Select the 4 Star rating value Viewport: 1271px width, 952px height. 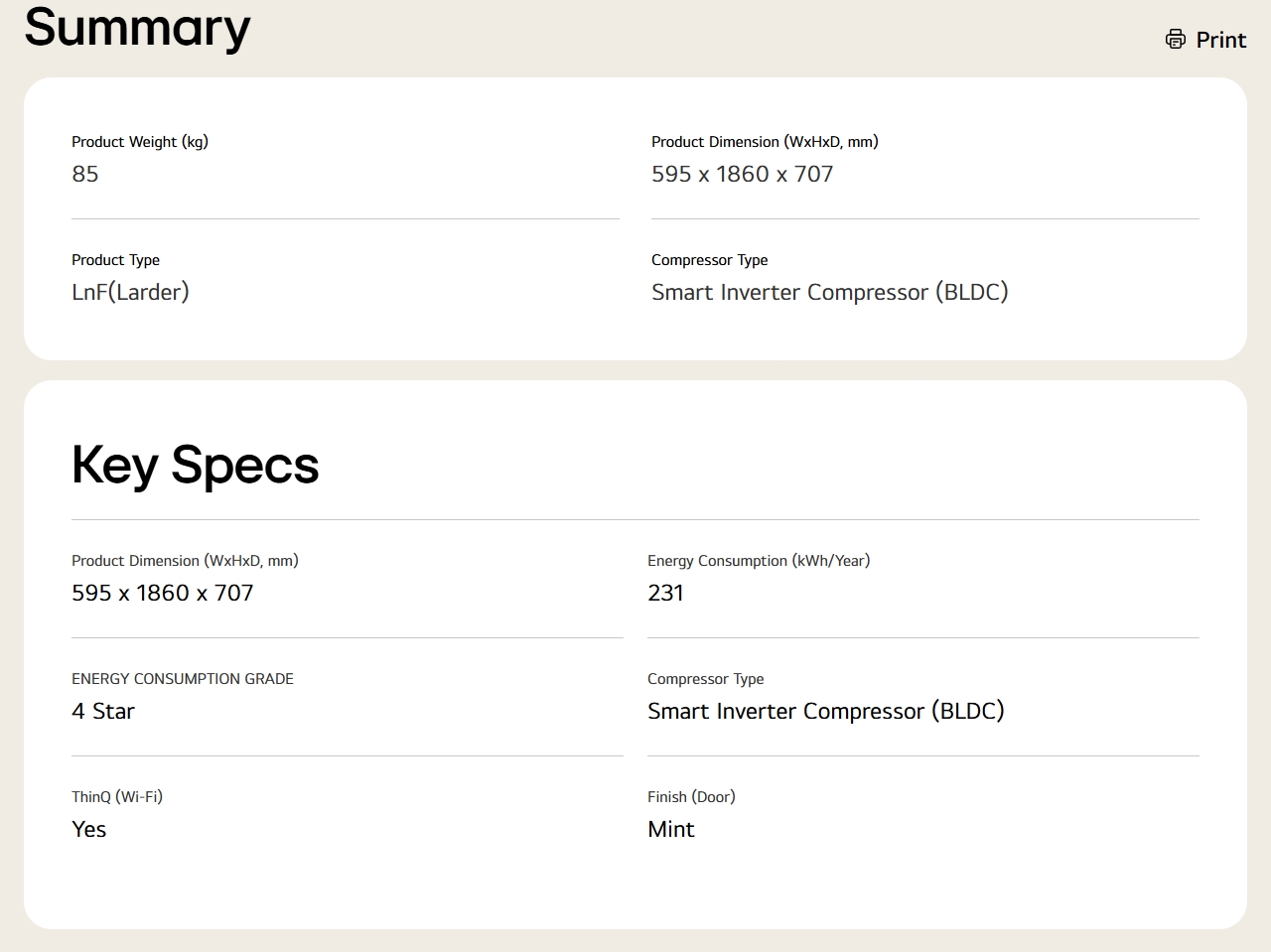tap(103, 712)
